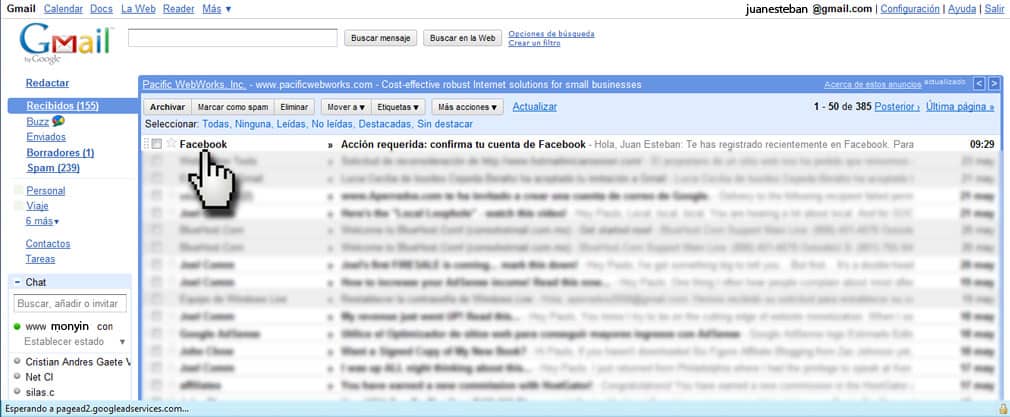The height and width of the screenshot is (417, 1010).
Task: Open Reader from the top bar
Action: (x=178, y=9)
